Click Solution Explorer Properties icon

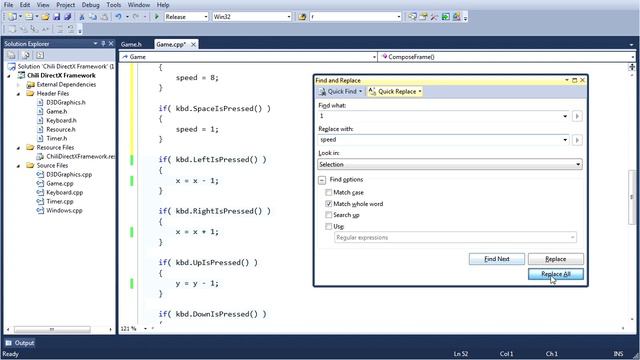point(11,55)
